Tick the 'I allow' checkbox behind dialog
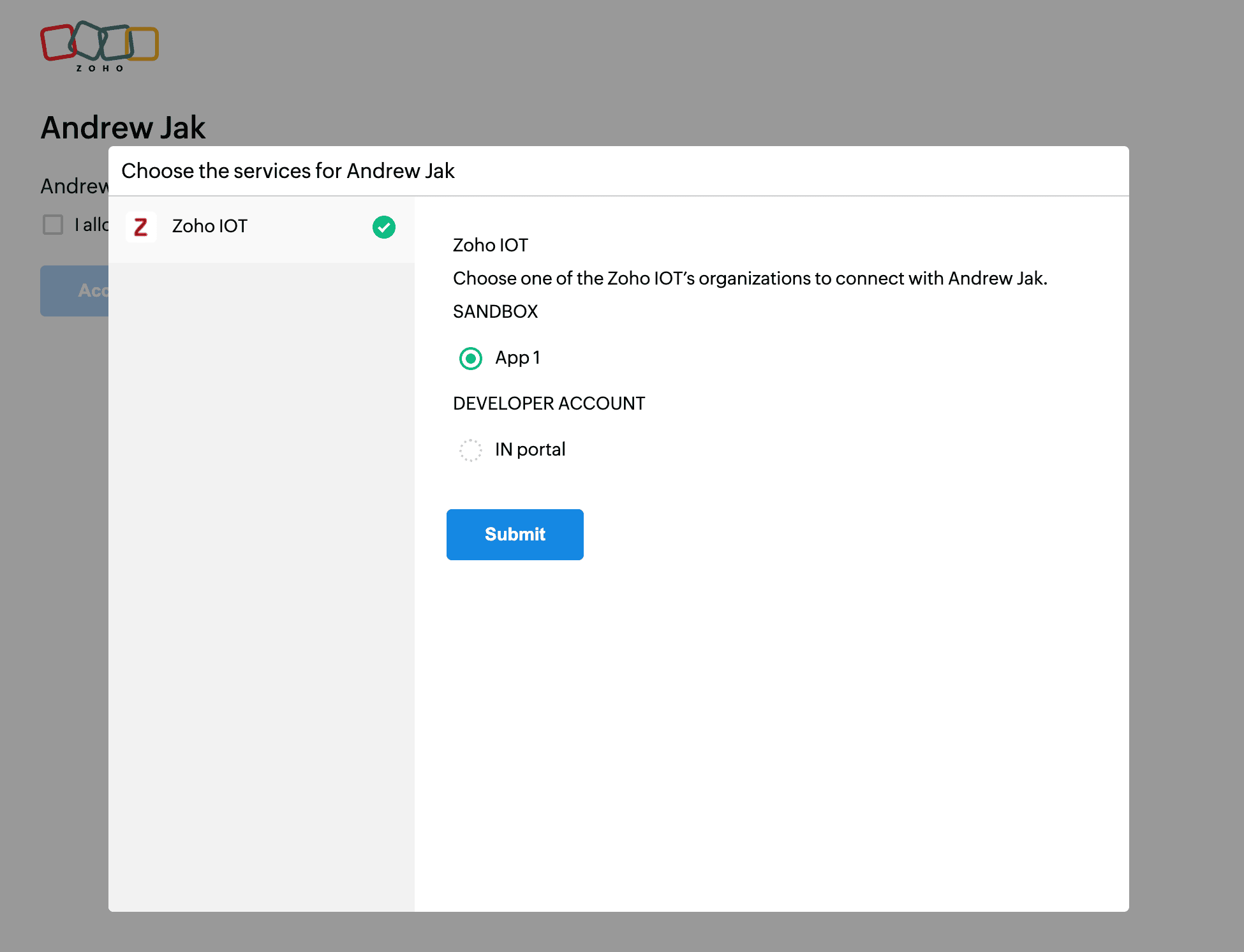This screenshot has height=952, width=1244. point(53,225)
